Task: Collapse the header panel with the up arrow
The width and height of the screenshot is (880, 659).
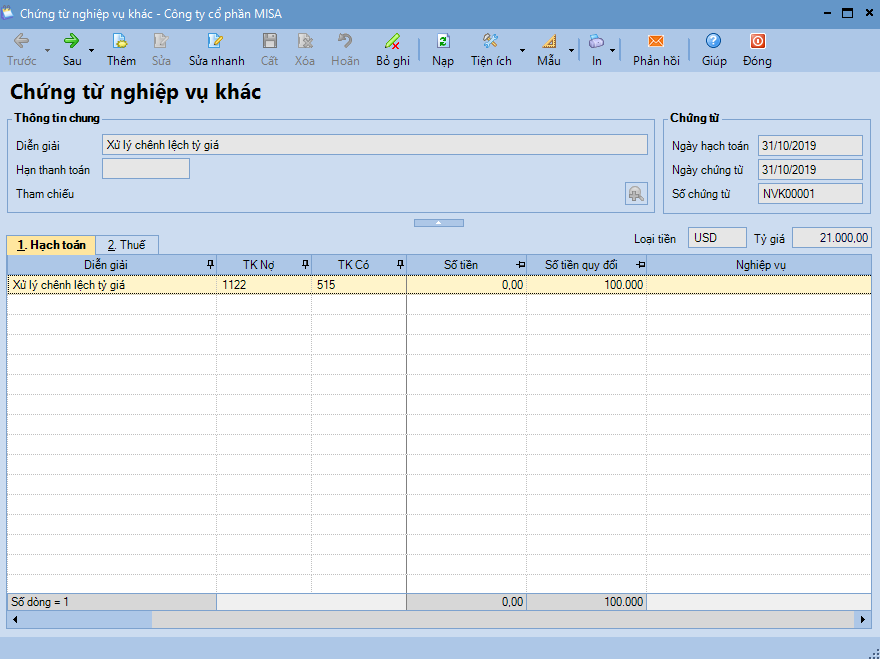Action: click(439, 223)
